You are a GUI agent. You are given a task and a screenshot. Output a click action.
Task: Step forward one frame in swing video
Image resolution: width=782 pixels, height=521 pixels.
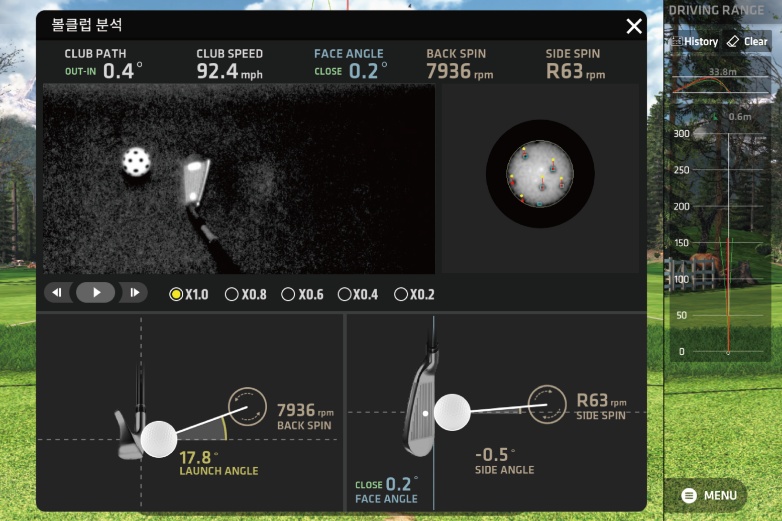coord(133,293)
